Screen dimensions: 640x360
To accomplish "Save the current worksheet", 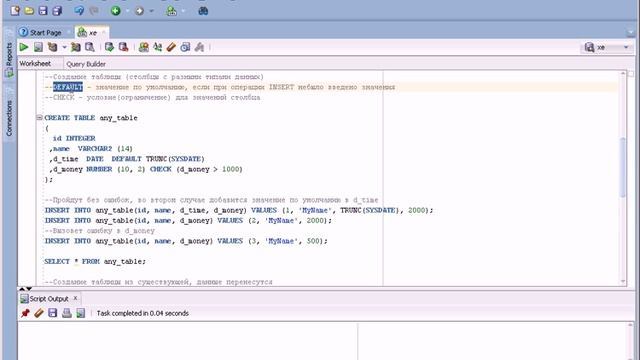I will (43, 11).
